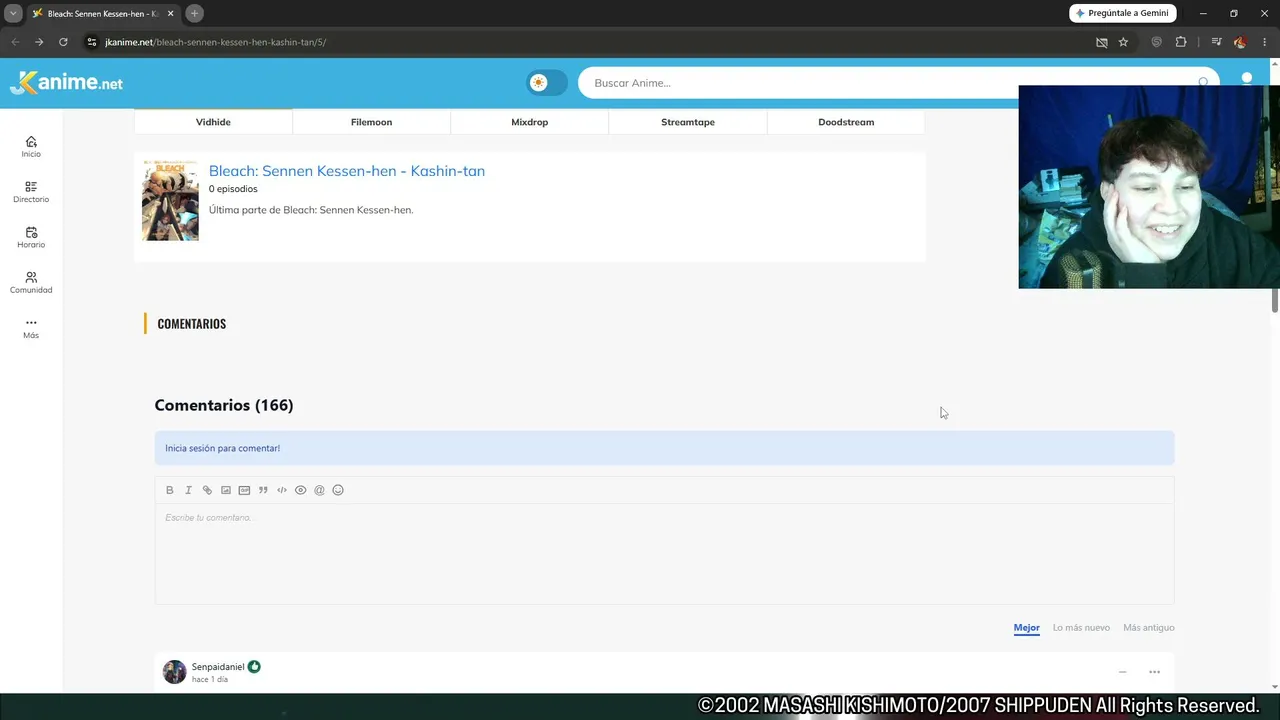Open a new browser tab with plus

(195, 13)
